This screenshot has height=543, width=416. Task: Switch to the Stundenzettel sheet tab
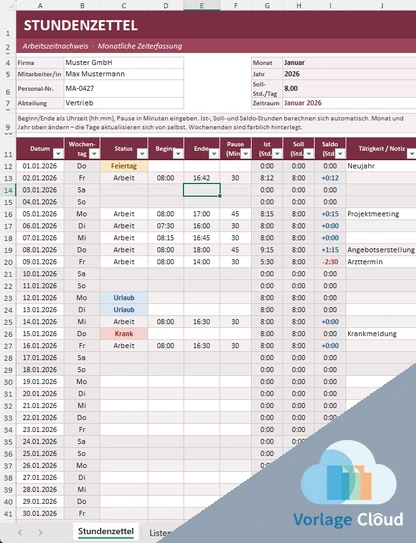click(106, 532)
